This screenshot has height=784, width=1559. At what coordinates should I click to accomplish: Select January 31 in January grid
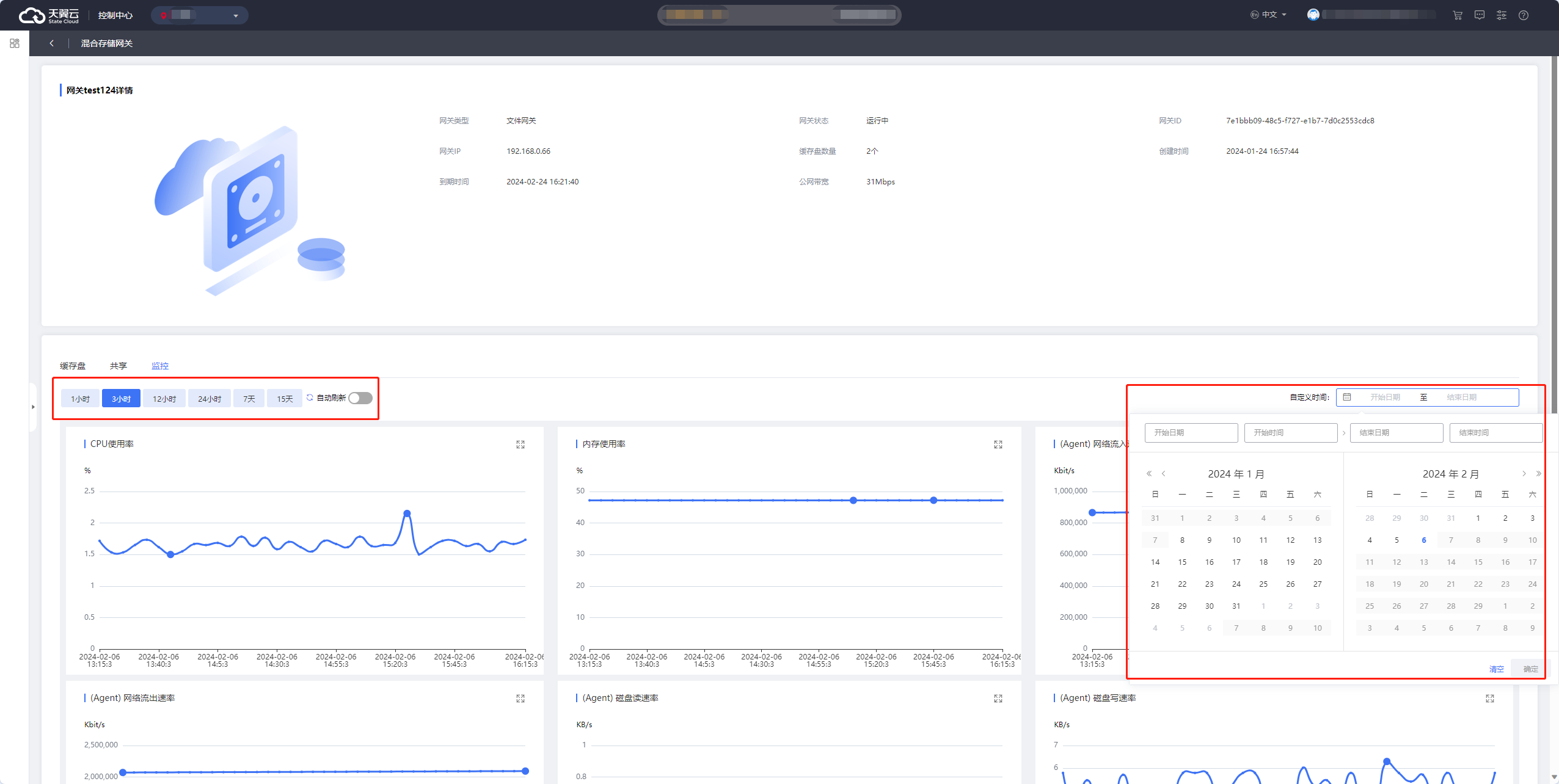point(1236,606)
